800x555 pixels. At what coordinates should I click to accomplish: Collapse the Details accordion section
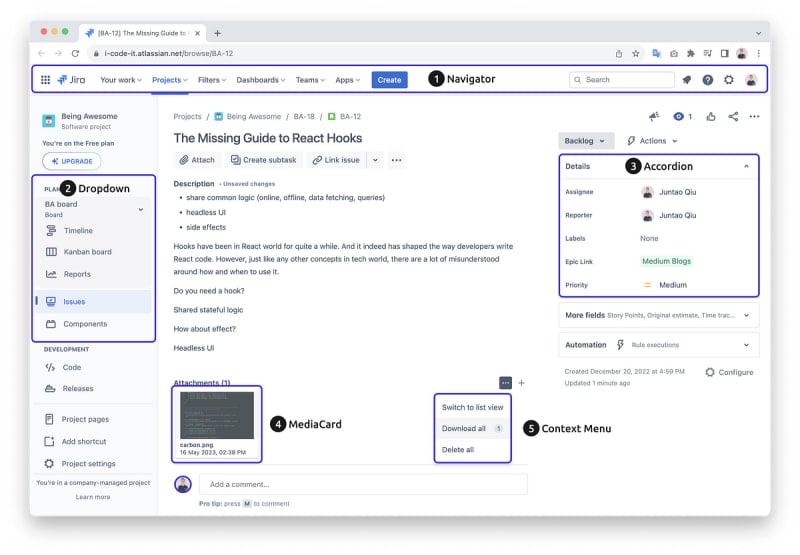[x=746, y=166]
